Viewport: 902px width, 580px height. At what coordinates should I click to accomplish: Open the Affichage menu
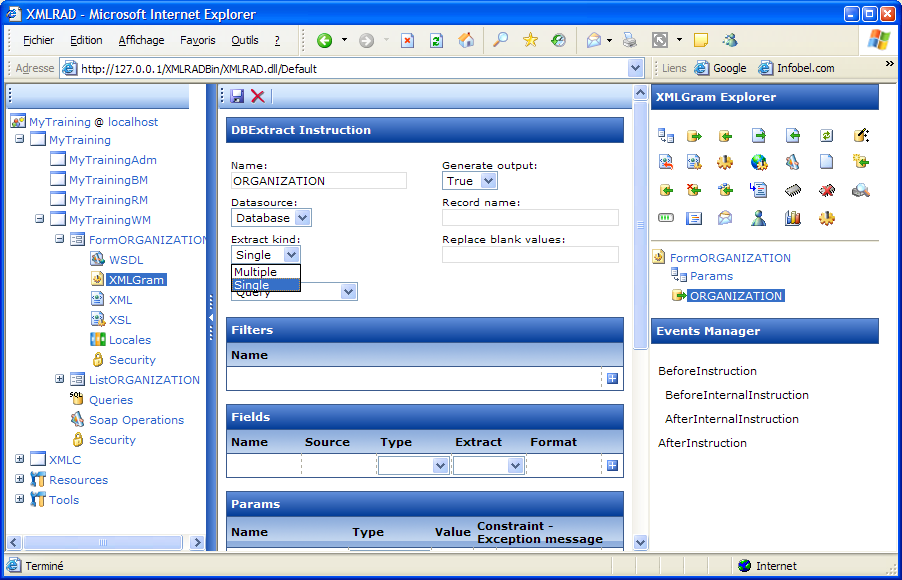pyautogui.click(x=141, y=41)
